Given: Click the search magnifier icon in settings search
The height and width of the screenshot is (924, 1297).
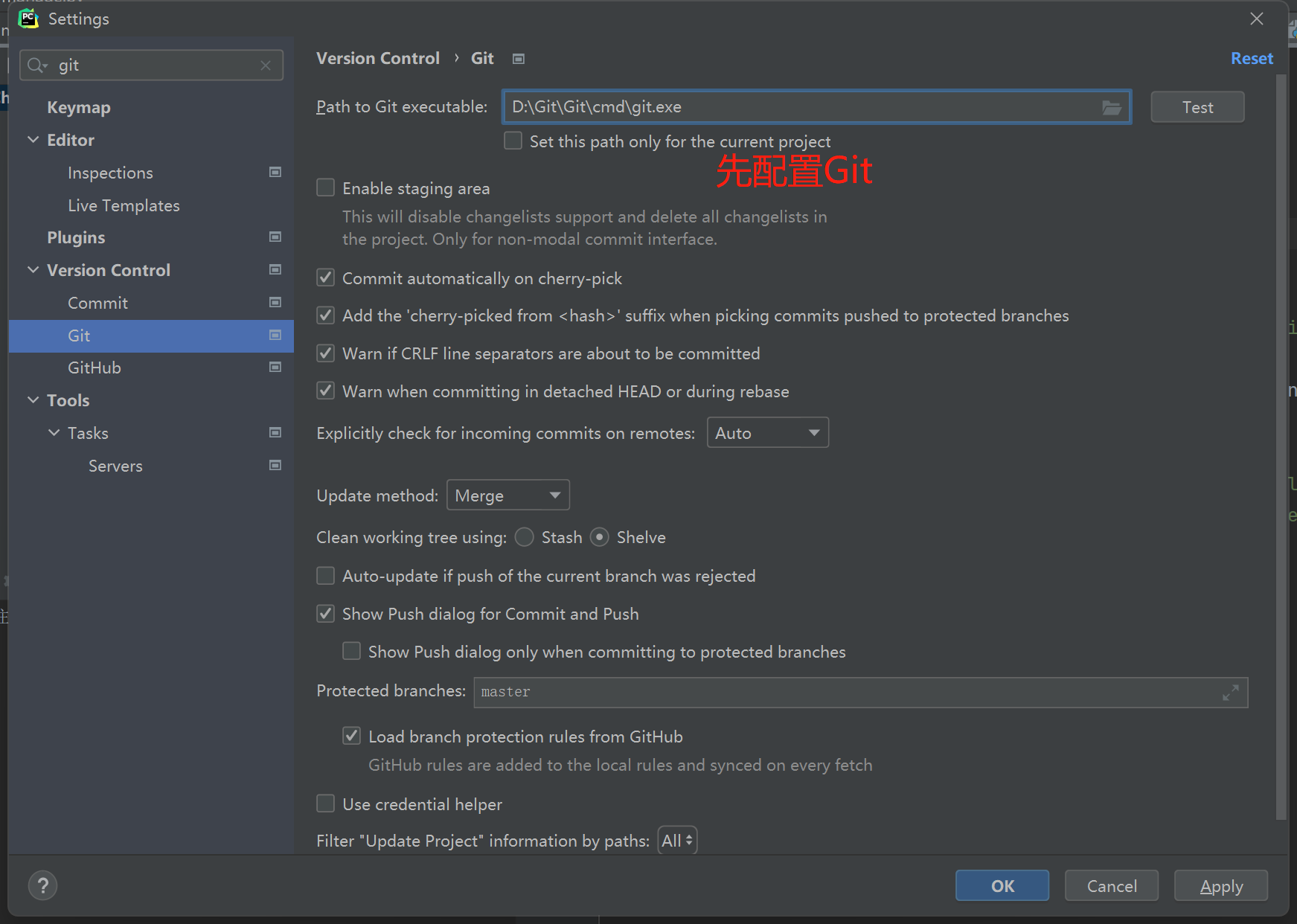Looking at the screenshot, I should click(36, 65).
